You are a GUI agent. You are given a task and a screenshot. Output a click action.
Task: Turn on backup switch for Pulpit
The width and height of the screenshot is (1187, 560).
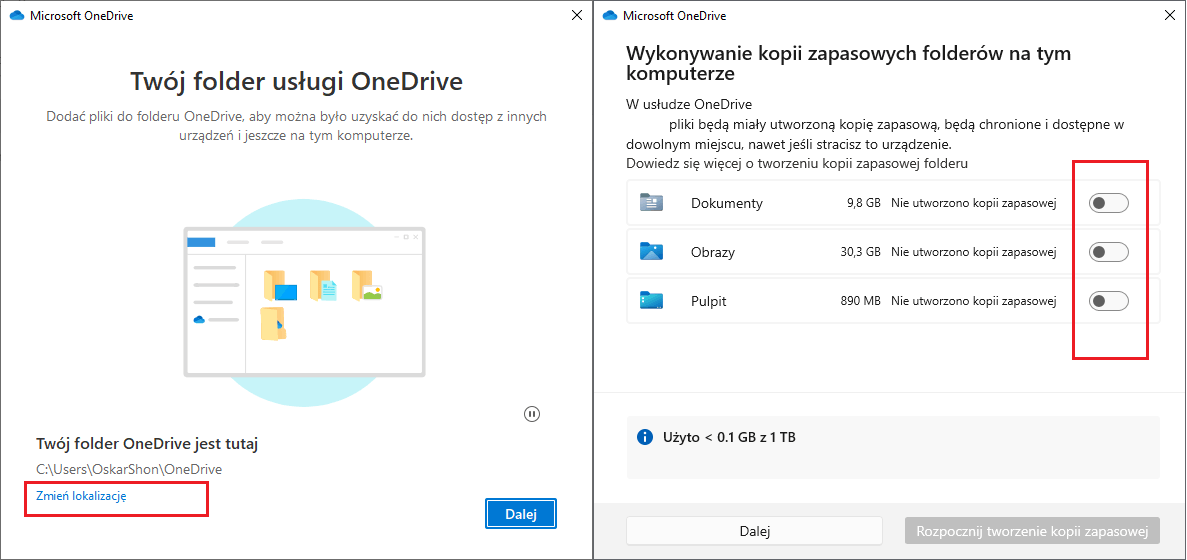pyautogui.click(x=1108, y=301)
